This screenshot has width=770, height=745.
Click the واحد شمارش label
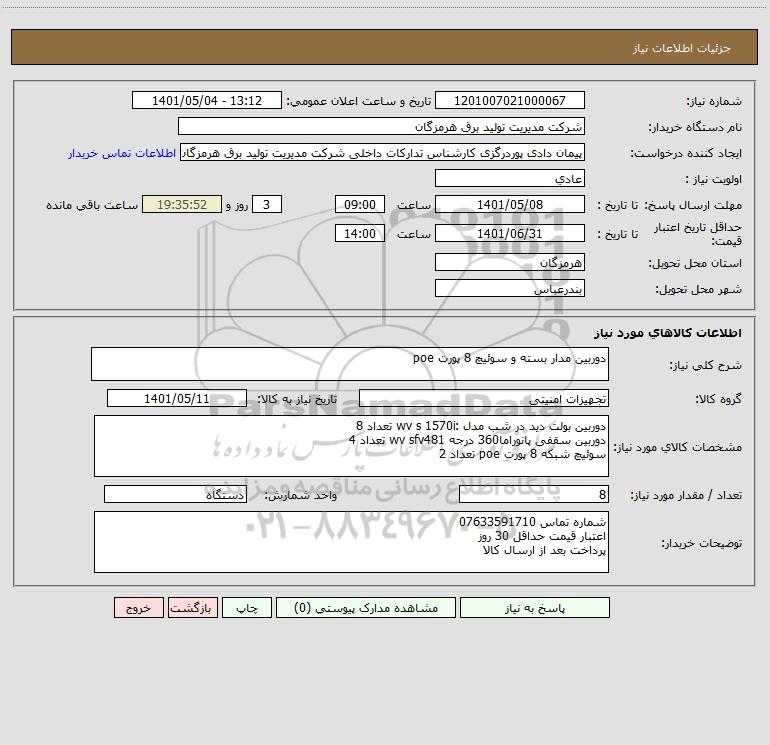click(x=301, y=496)
